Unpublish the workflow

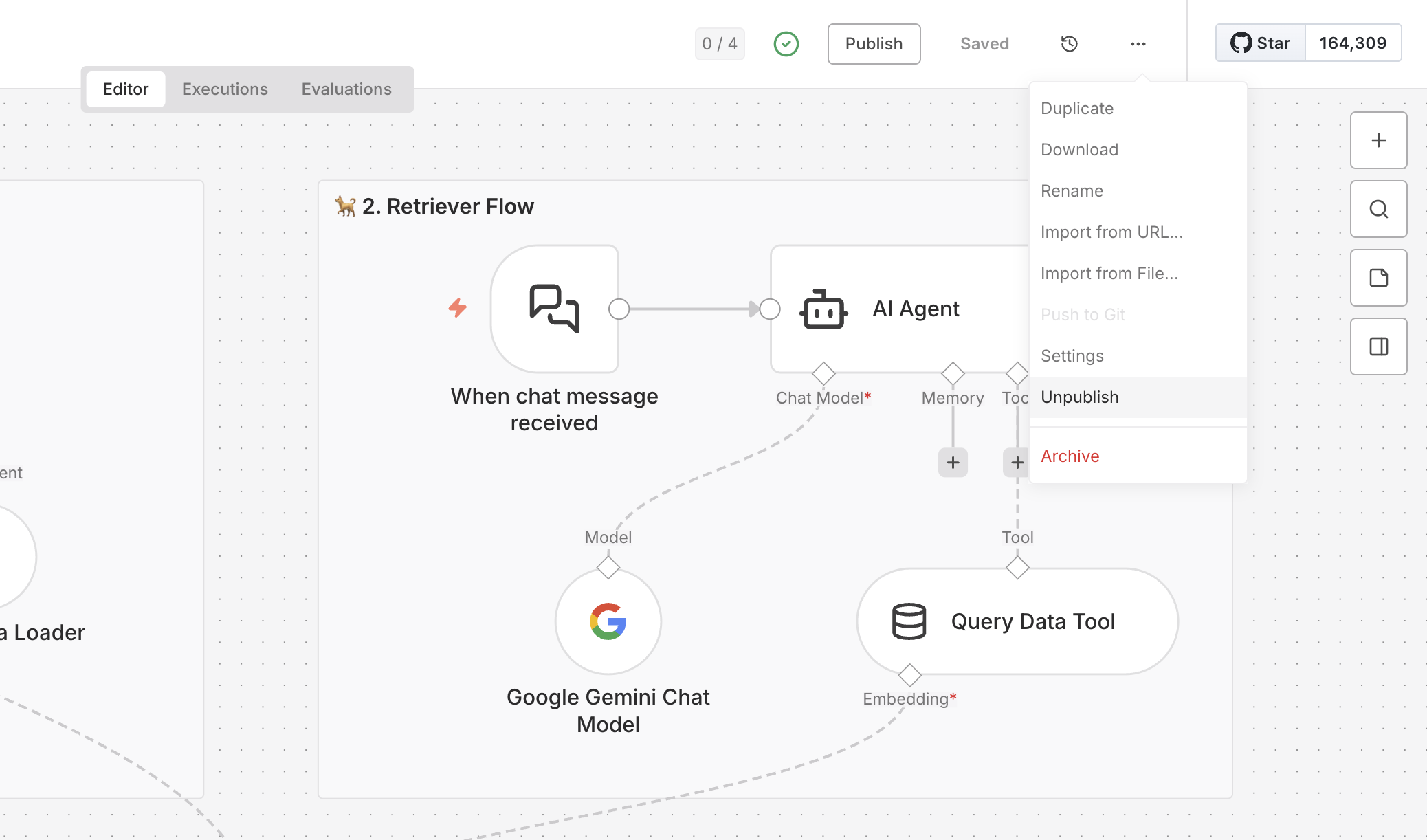pos(1079,397)
